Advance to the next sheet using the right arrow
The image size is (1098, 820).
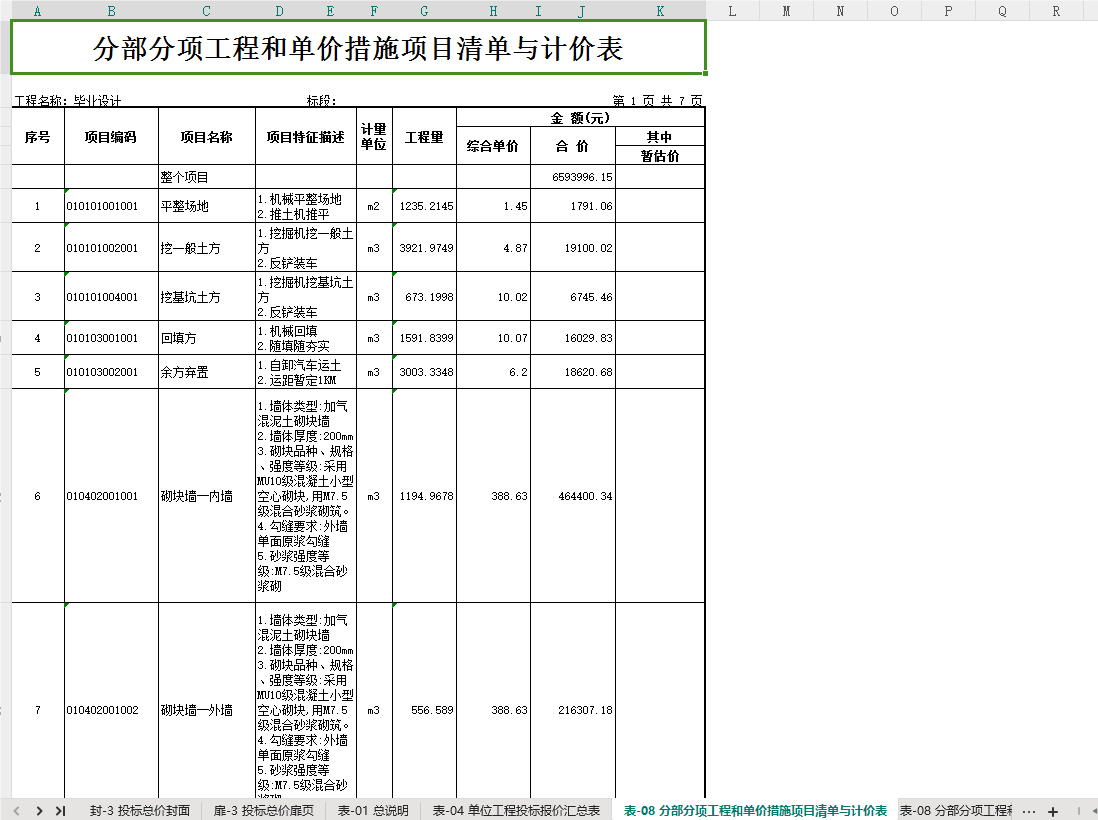[39, 811]
